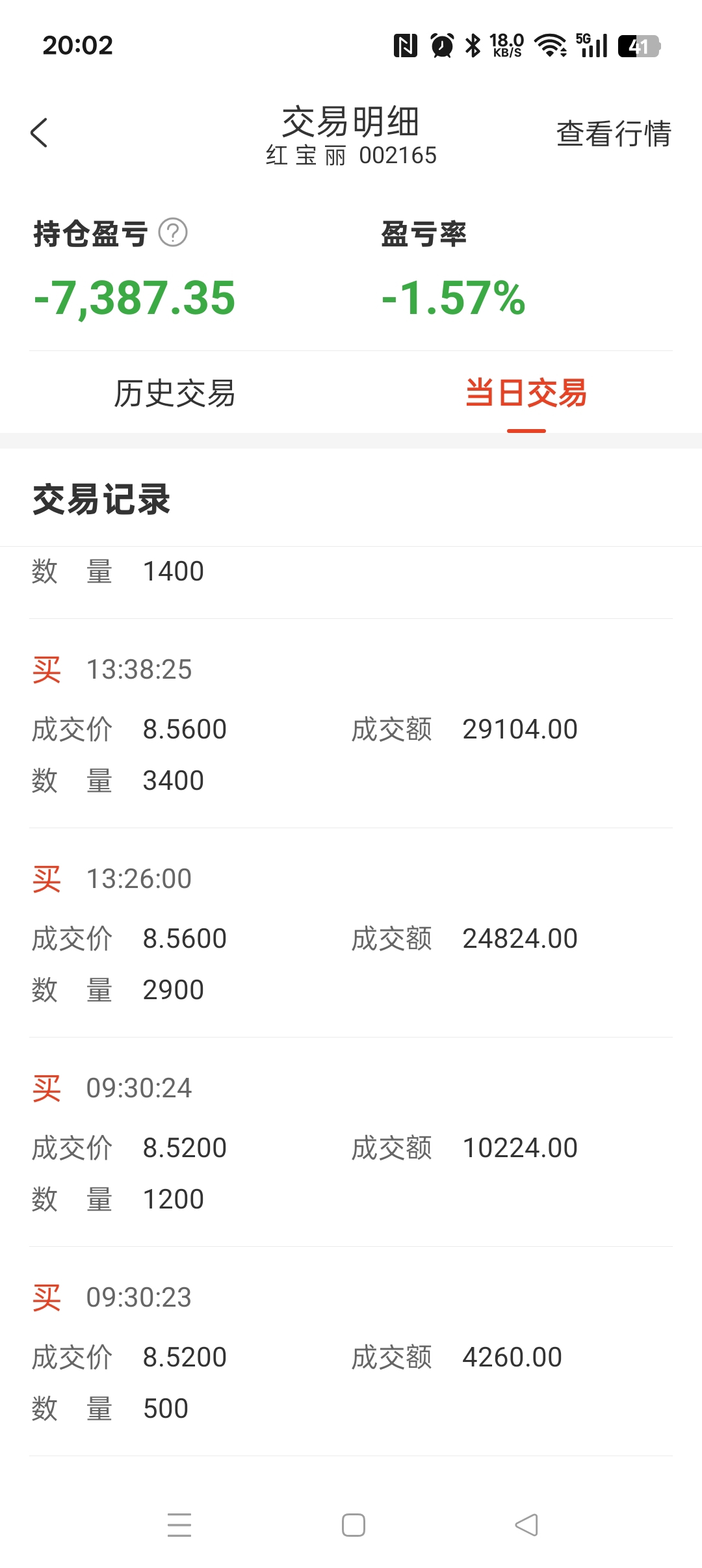Select the 13:26:00 buy trade record
The width and height of the screenshot is (702, 1568).
pyautogui.click(x=351, y=933)
